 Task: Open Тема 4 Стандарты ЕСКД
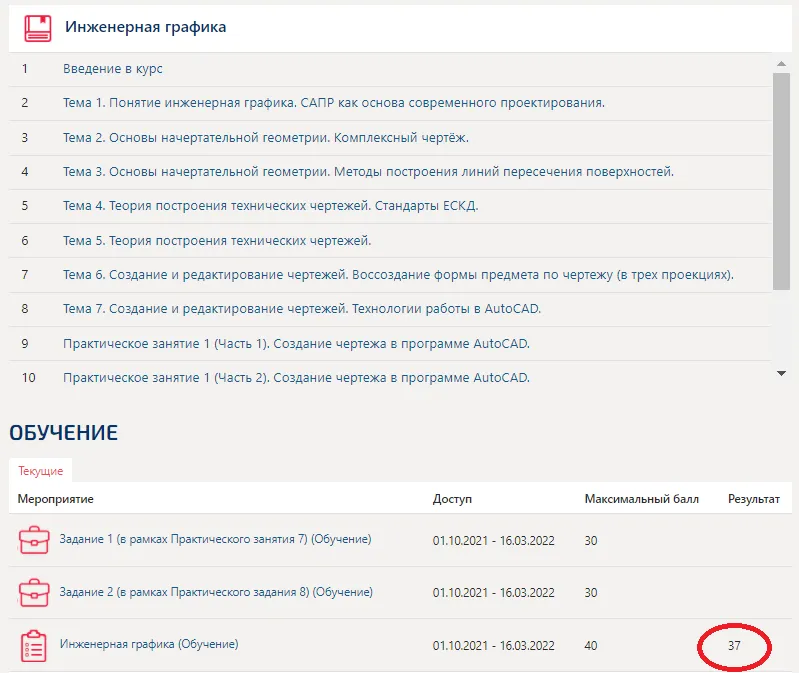pyautogui.click(x=270, y=206)
